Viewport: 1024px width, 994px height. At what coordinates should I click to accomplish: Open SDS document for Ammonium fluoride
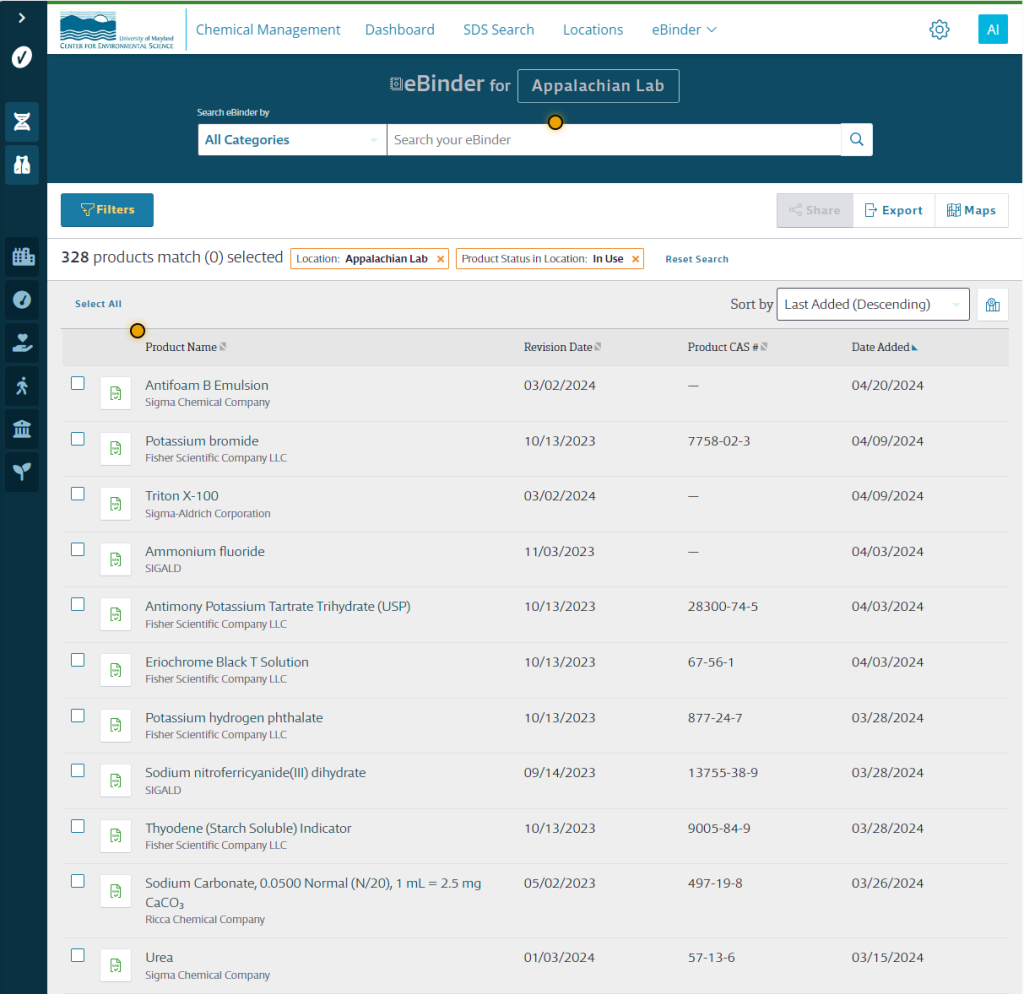point(116,559)
